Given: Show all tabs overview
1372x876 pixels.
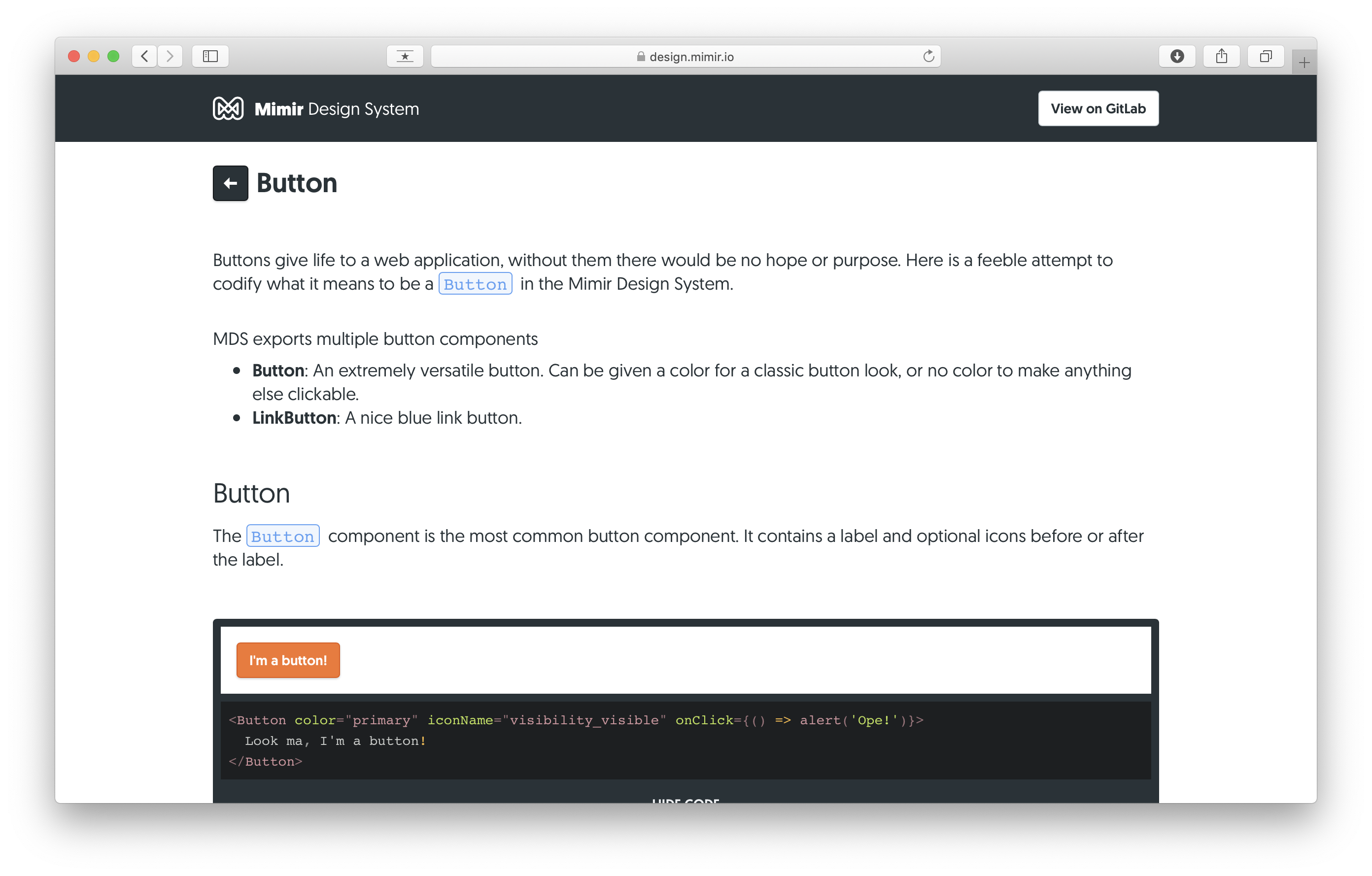Looking at the screenshot, I should [x=1266, y=56].
